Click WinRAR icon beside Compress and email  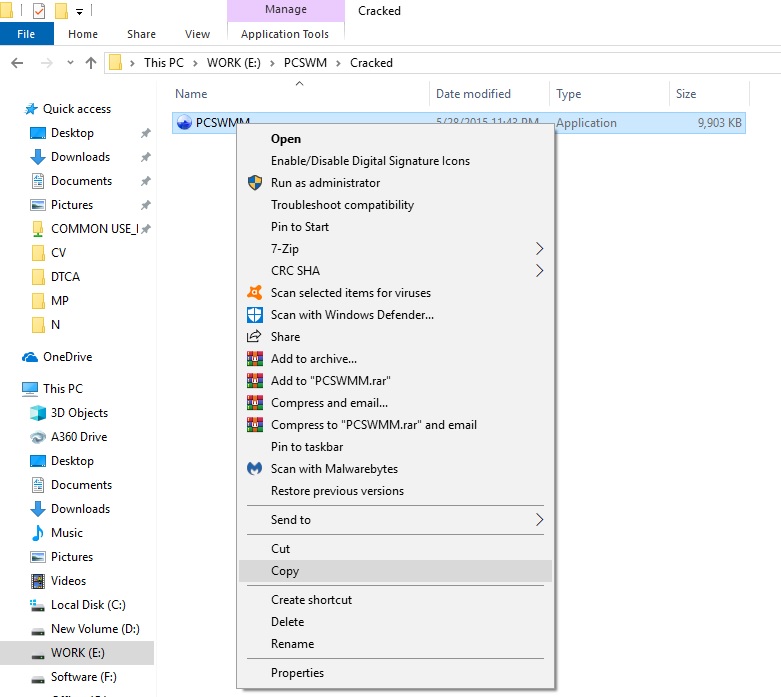coord(255,402)
